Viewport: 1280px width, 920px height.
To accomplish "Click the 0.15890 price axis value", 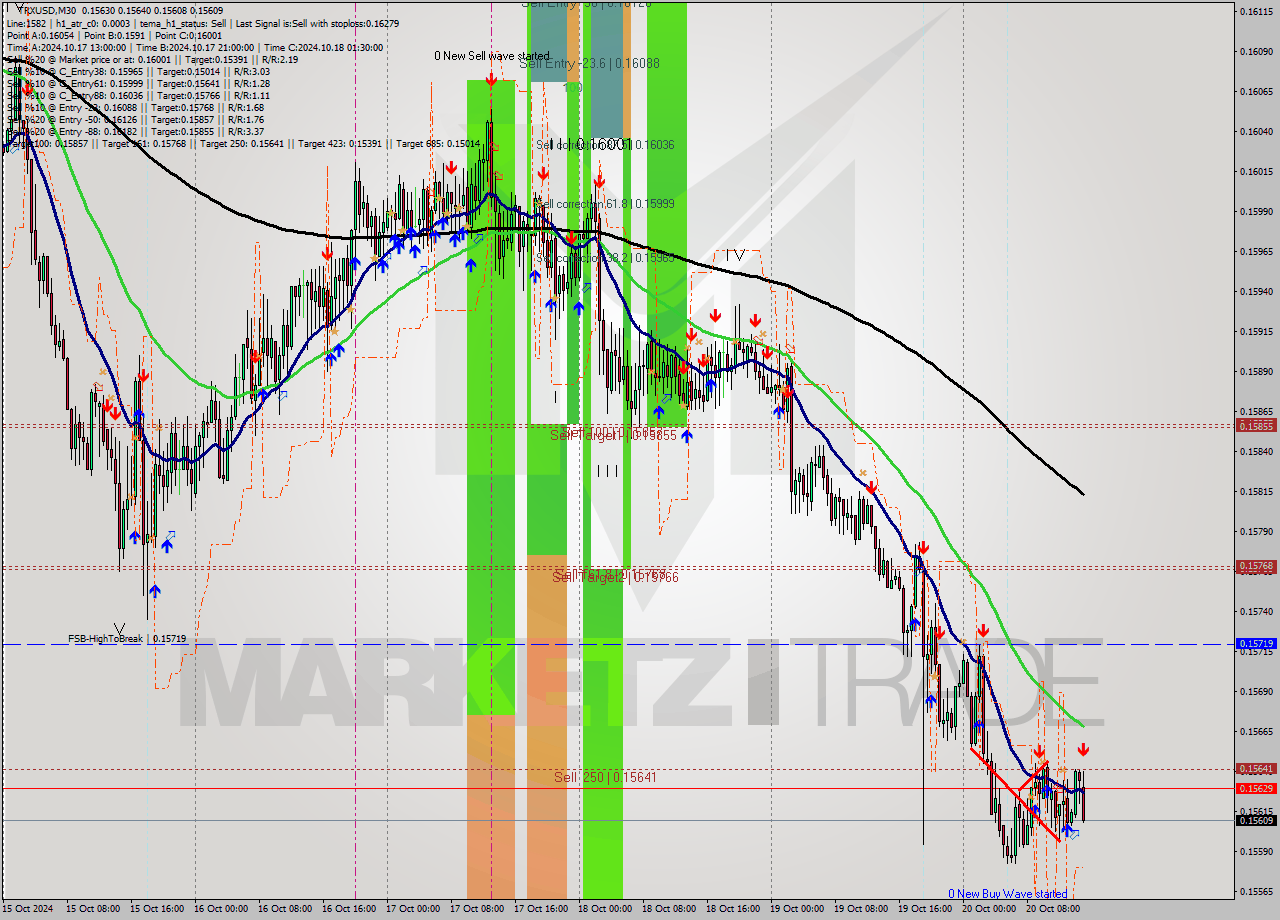I will [x=1257, y=371].
